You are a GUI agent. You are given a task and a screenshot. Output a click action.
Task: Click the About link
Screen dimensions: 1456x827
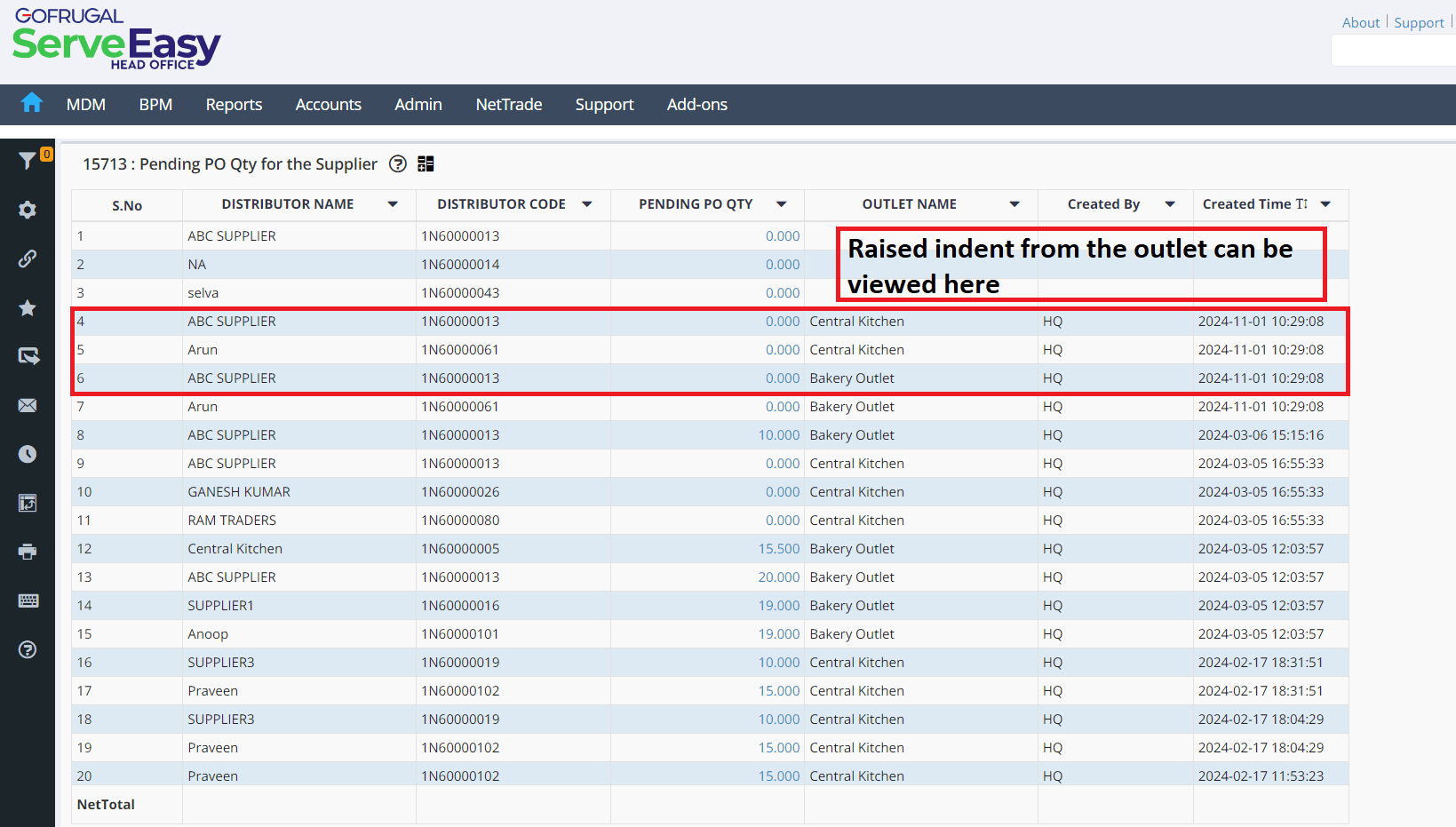click(1360, 23)
